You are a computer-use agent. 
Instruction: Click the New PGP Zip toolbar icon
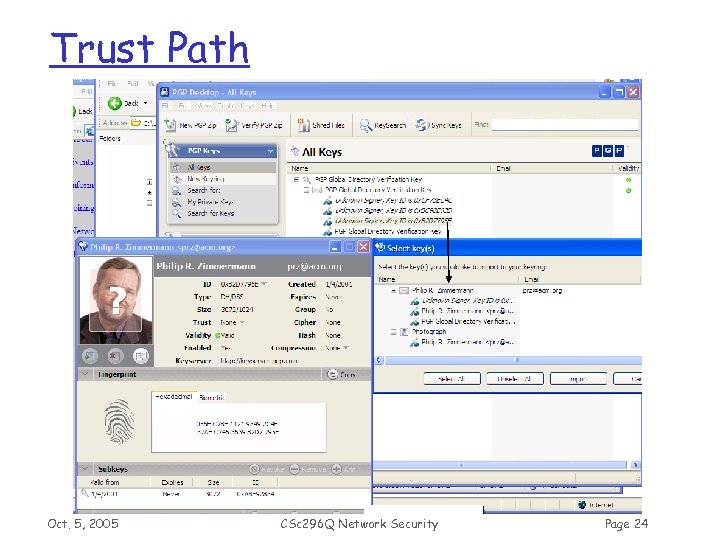170,125
